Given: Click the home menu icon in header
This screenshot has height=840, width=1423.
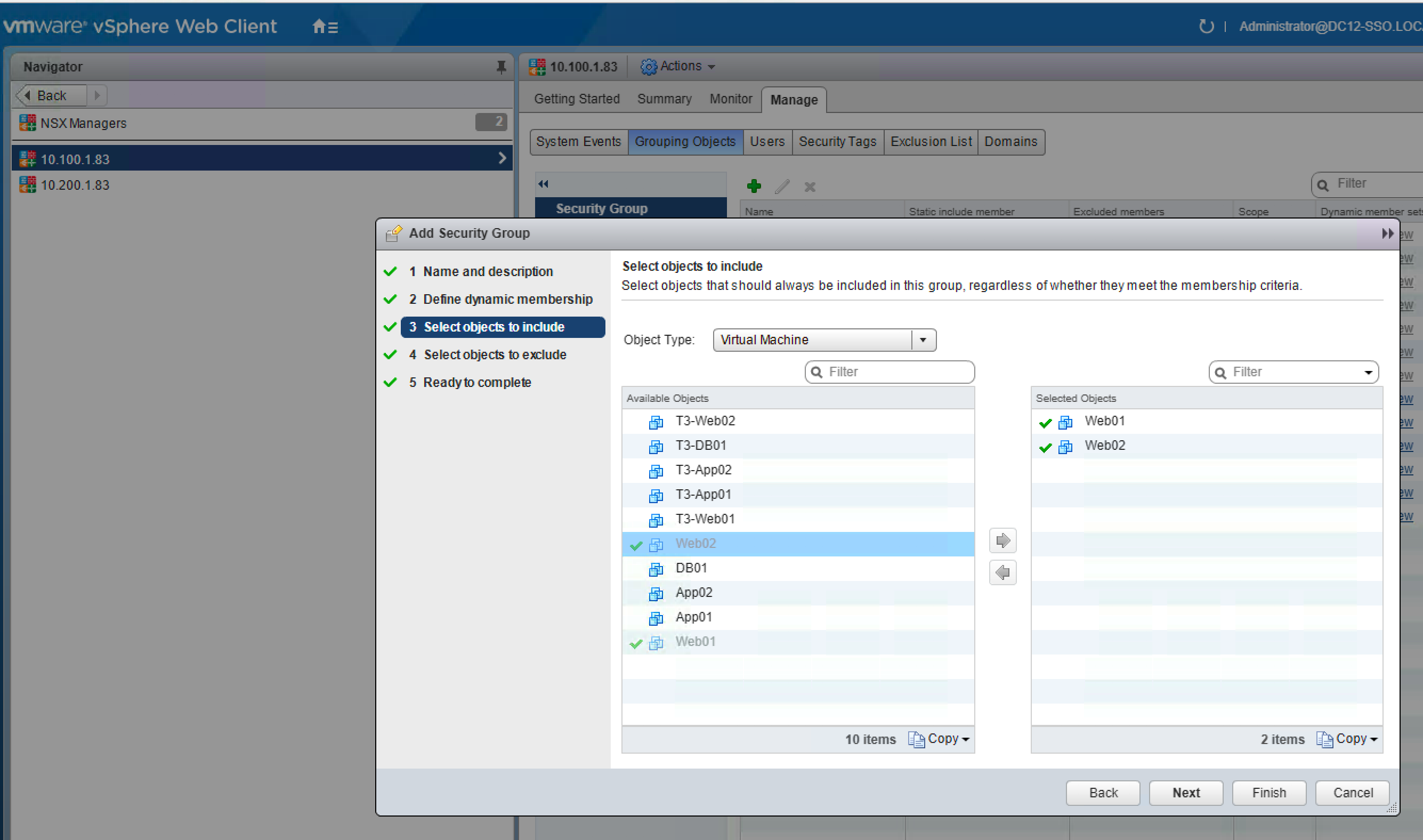Looking at the screenshot, I should (x=325, y=26).
